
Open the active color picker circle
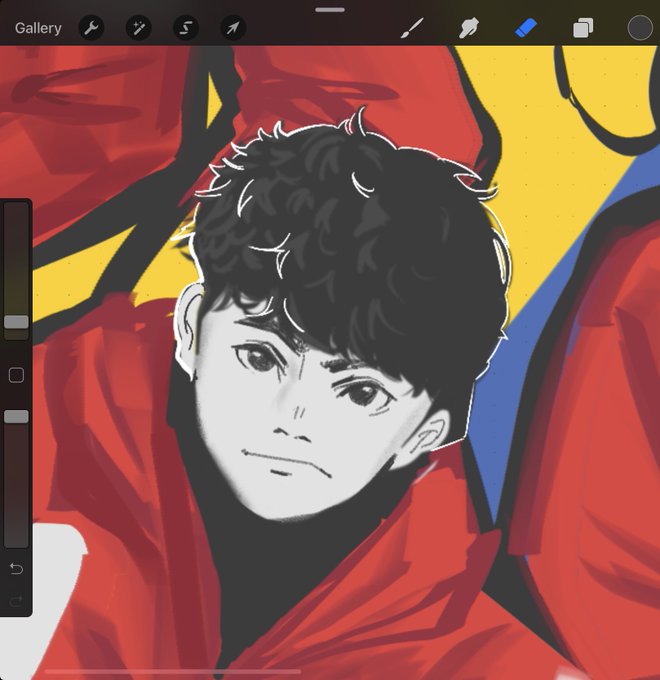pyautogui.click(x=640, y=28)
